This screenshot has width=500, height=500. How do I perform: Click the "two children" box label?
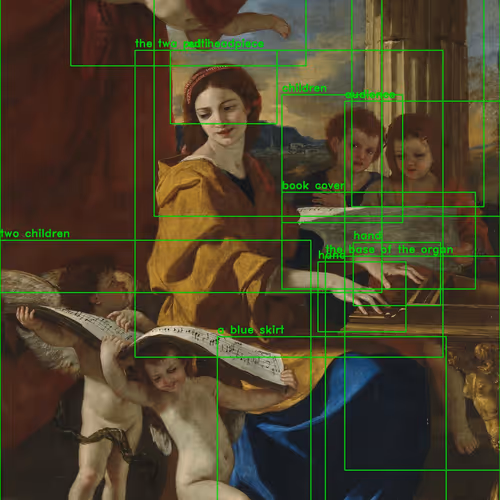click(x=35, y=234)
